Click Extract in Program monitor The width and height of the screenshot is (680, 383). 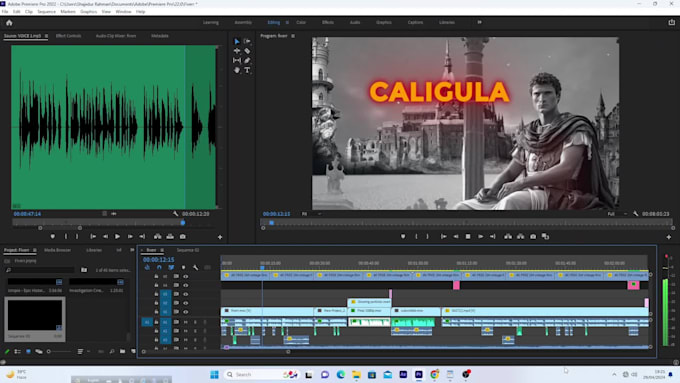coord(520,236)
